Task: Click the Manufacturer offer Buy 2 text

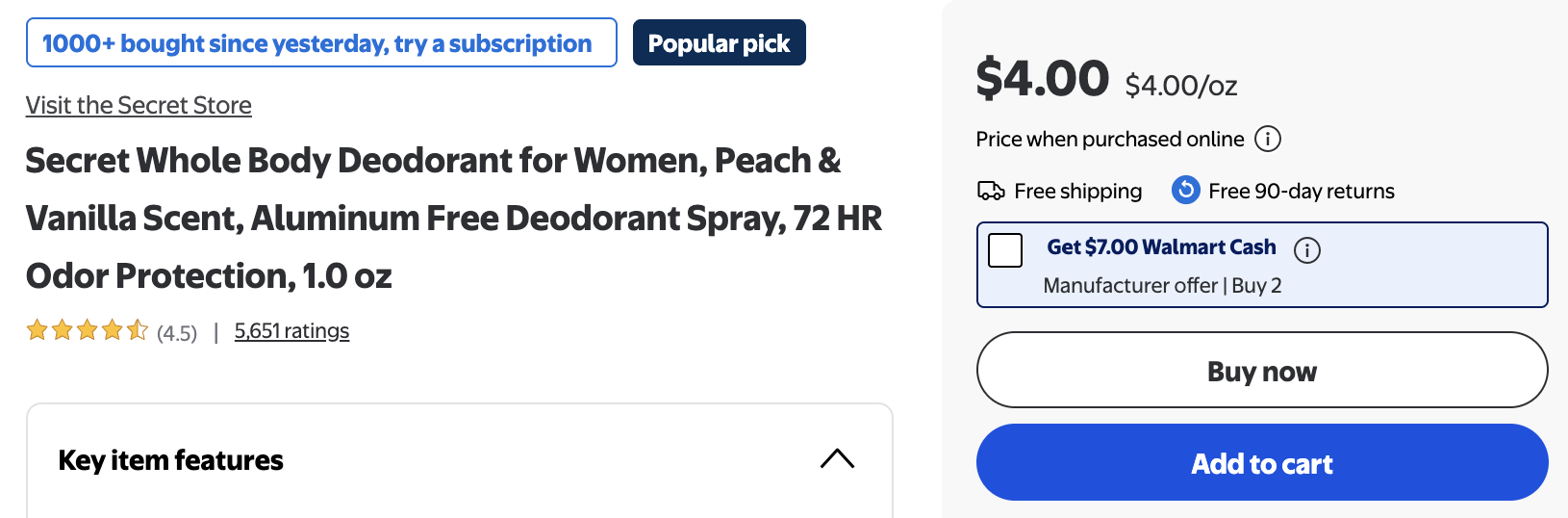Action: coord(1162,285)
